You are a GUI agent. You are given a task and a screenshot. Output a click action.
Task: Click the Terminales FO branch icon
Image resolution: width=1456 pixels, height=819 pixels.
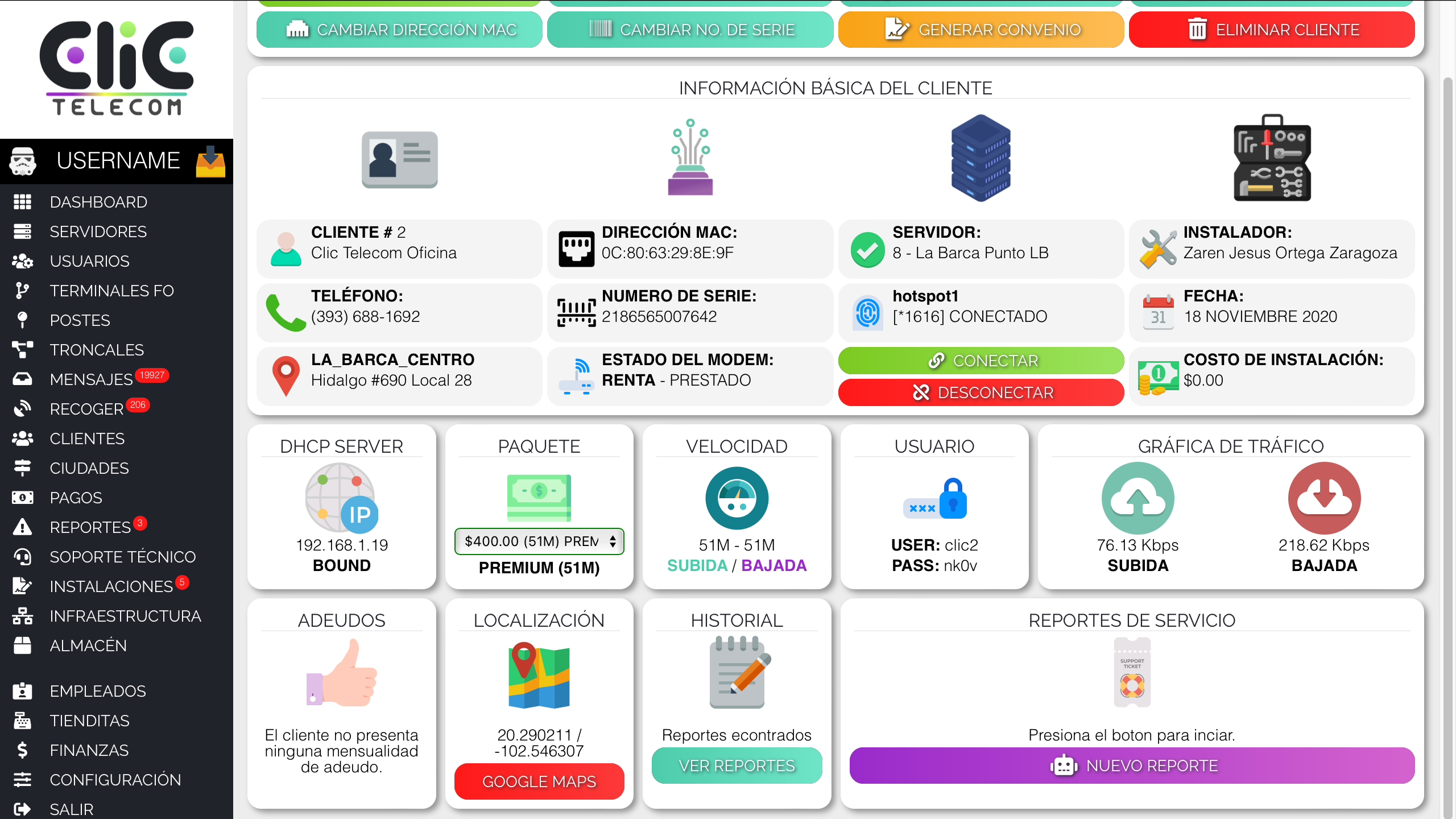pos(22,291)
